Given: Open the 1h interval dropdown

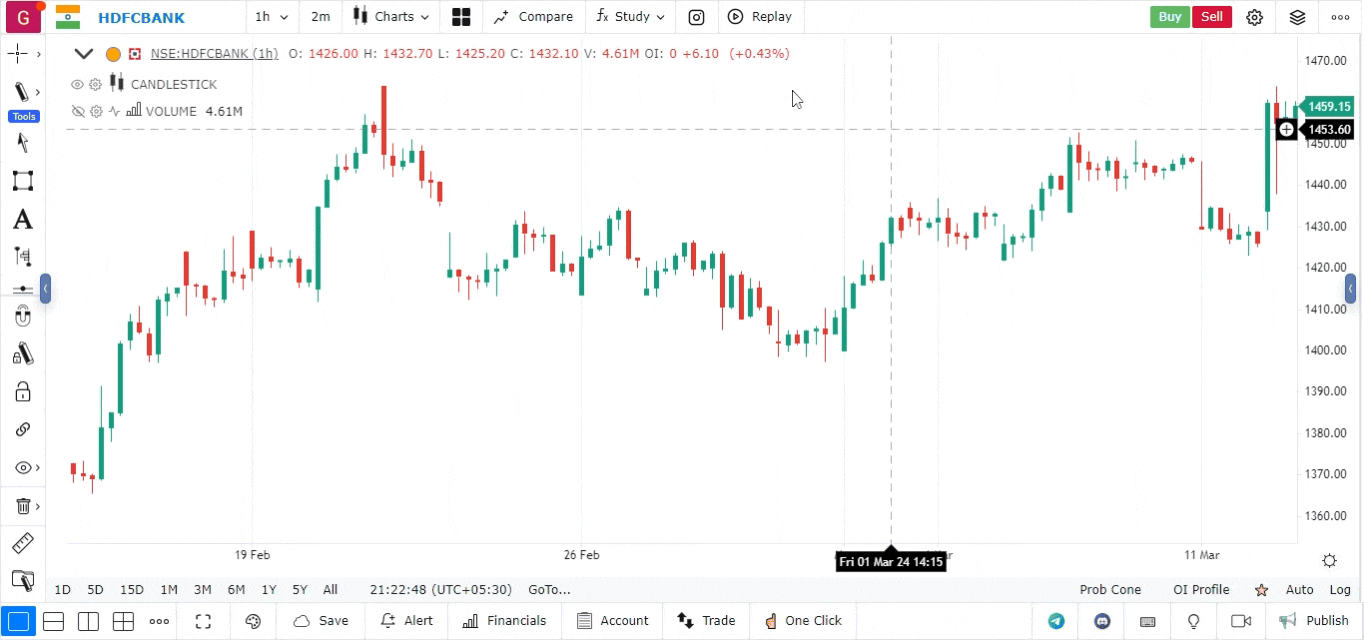Looking at the screenshot, I should point(271,17).
